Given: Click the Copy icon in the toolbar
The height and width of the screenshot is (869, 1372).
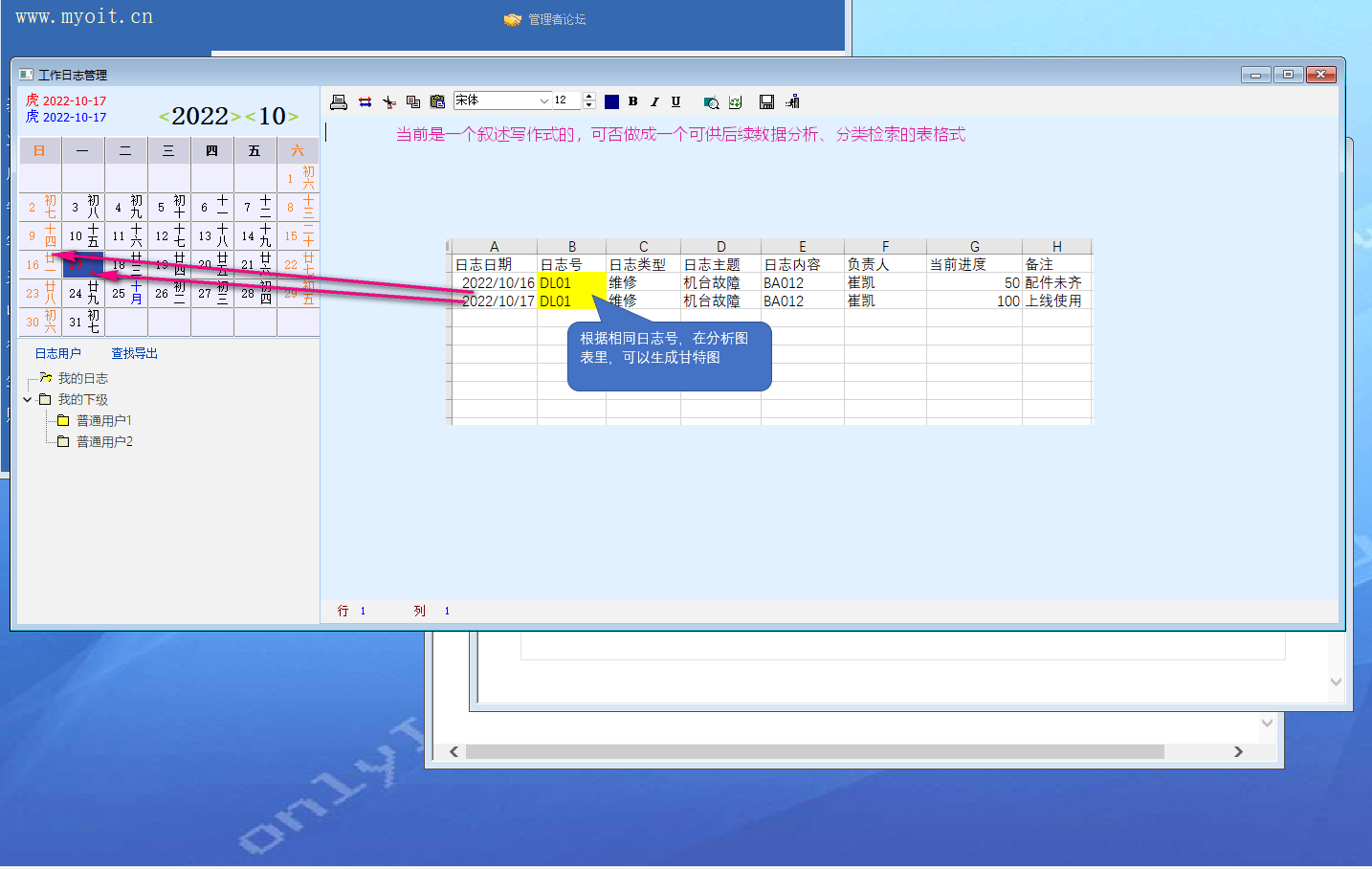Looking at the screenshot, I should point(413,102).
